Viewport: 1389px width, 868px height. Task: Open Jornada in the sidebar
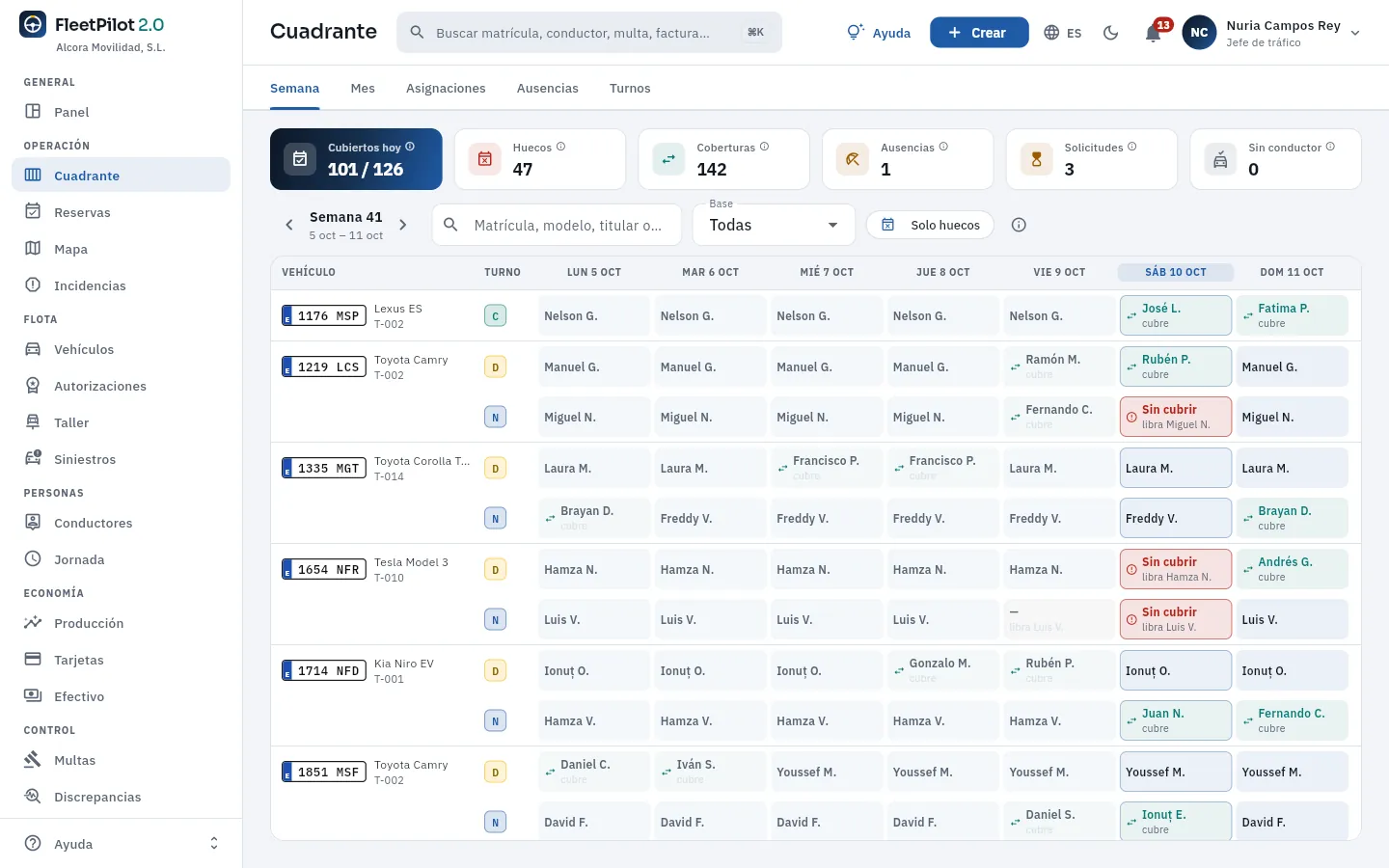point(121,559)
